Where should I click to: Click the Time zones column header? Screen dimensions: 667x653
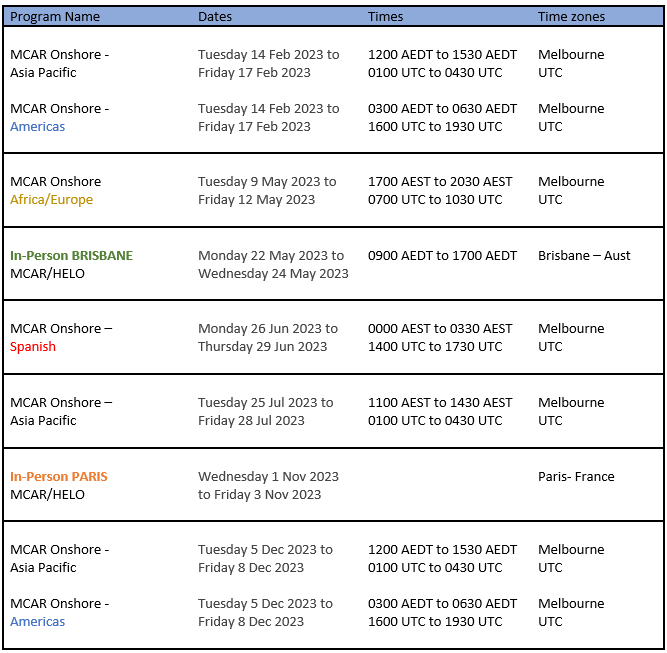pyautogui.click(x=571, y=17)
